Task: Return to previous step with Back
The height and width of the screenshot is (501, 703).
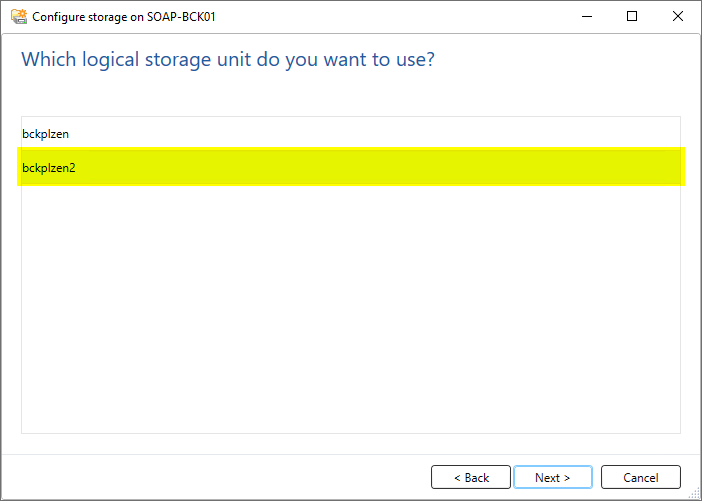Action: [x=471, y=478]
